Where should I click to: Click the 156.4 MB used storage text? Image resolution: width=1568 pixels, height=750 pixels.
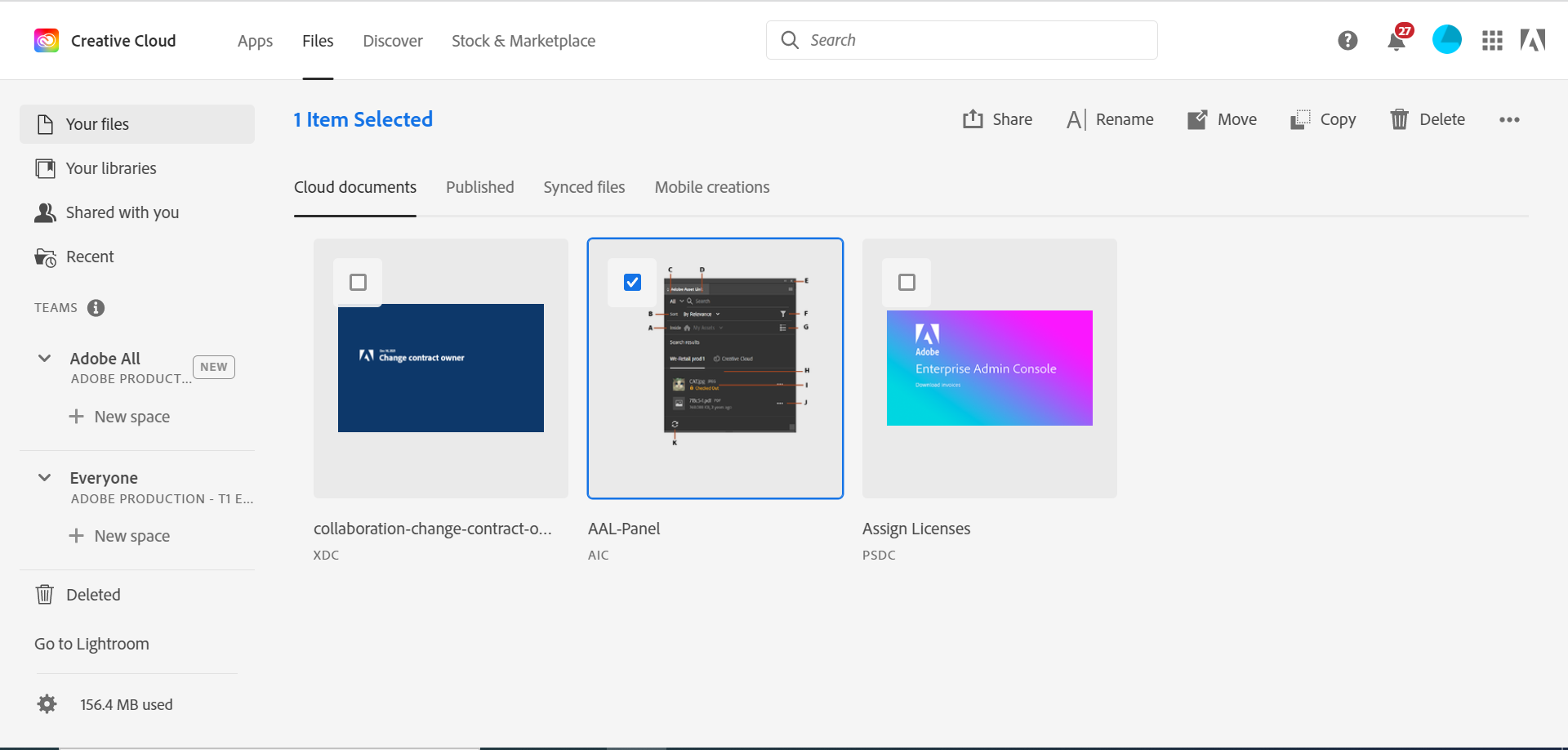coord(127,704)
